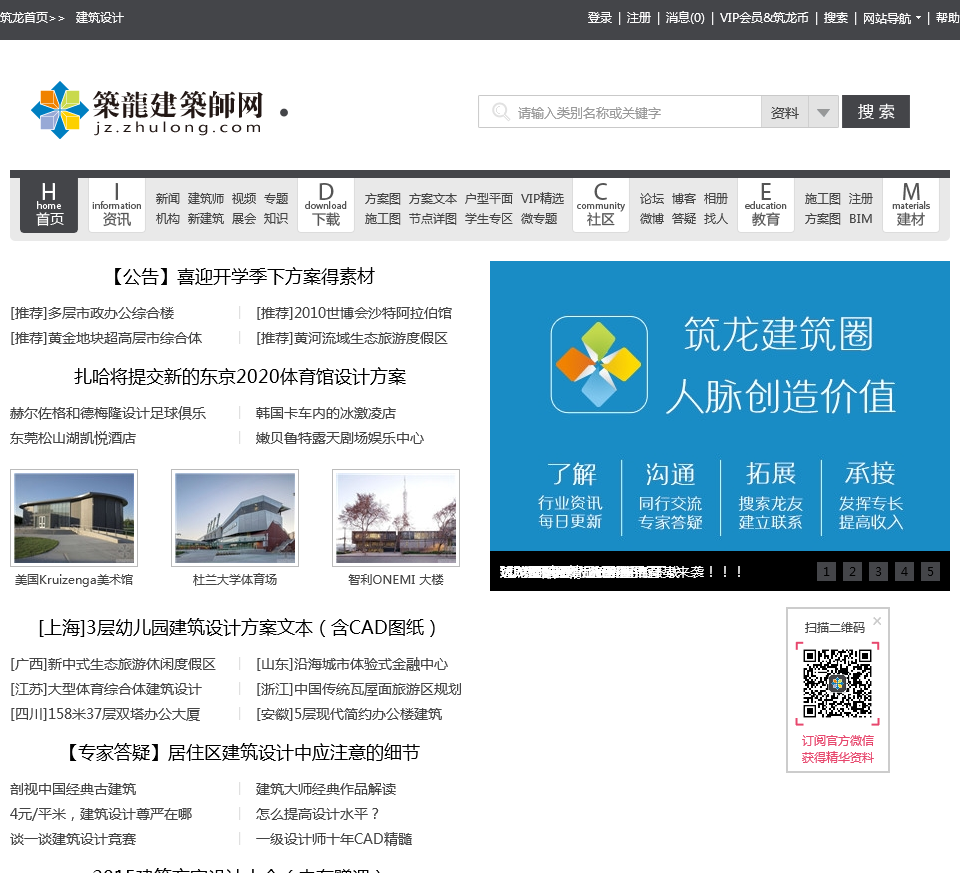960x873 pixels.
Task: Open 新闻 in the information menu
Action: point(168,198)
